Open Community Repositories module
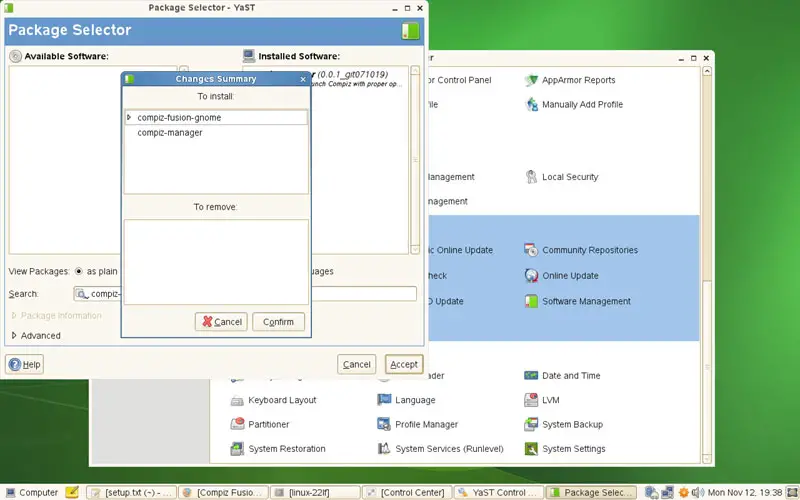Image resolution: width=800 pixels, height=500 pixels. [x=581, y=250]
